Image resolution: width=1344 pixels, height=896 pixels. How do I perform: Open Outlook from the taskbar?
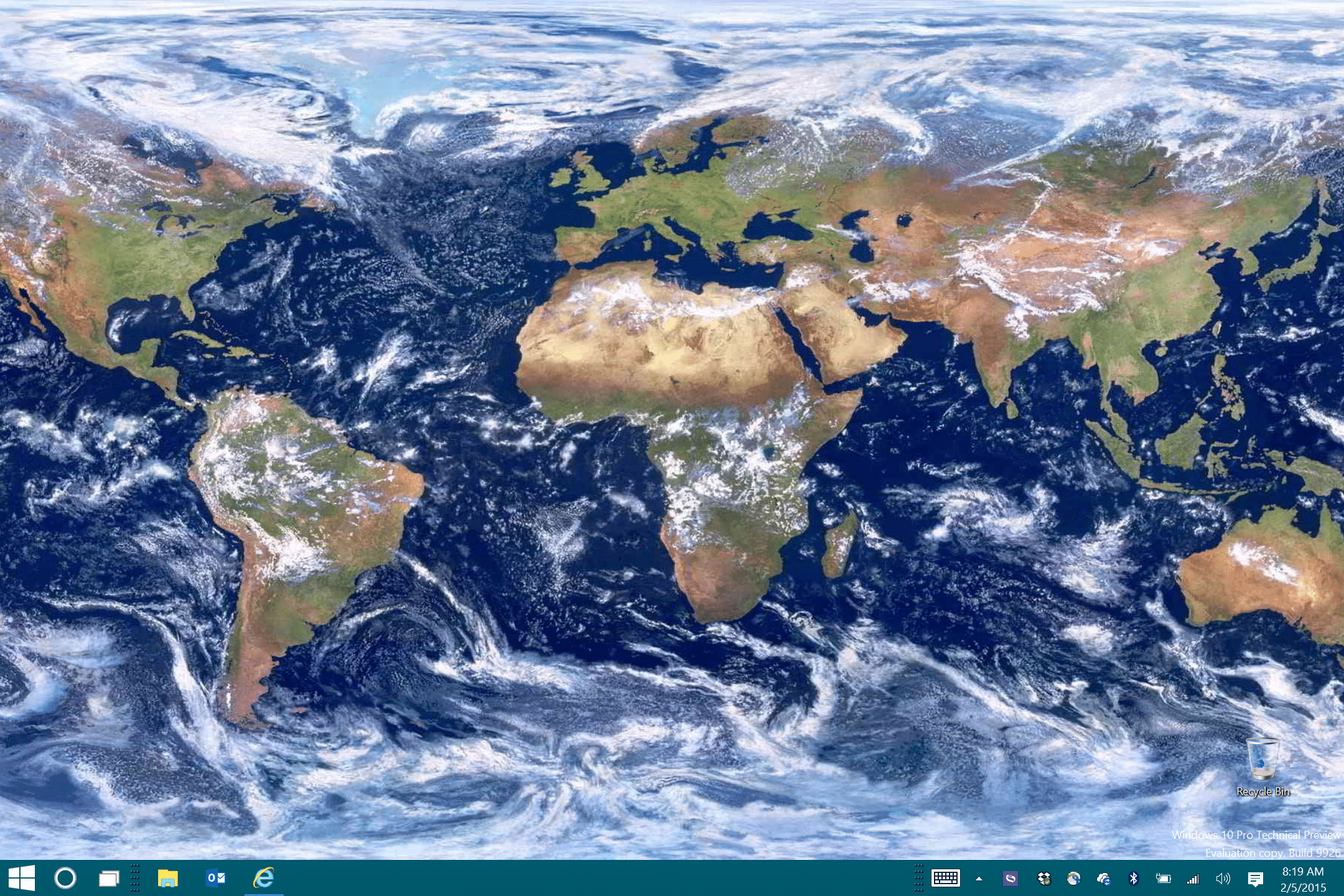(x=216, y=878)
